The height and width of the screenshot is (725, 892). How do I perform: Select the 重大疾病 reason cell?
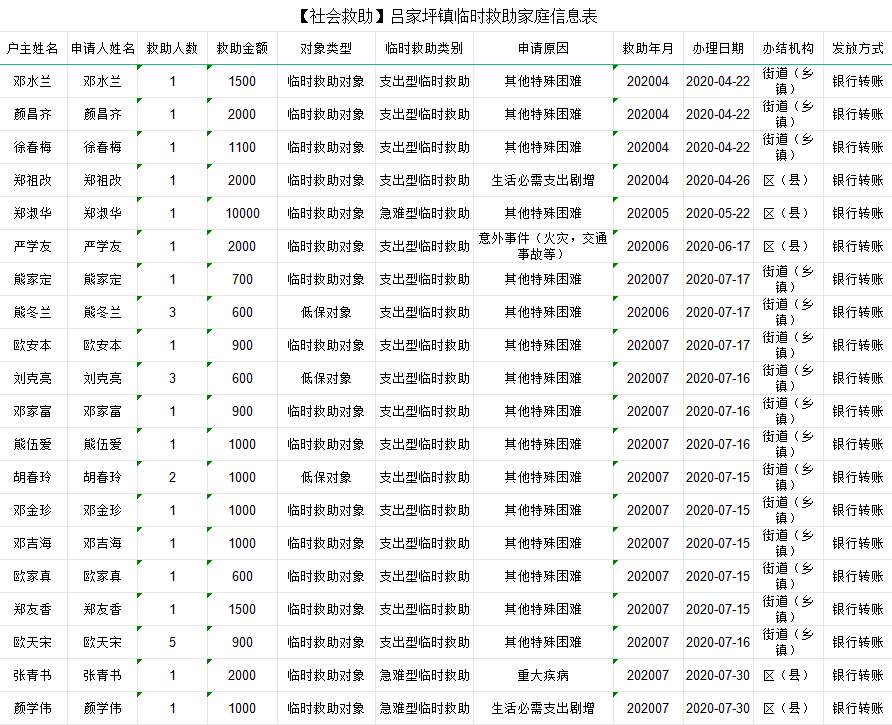[x=543, y=675]
